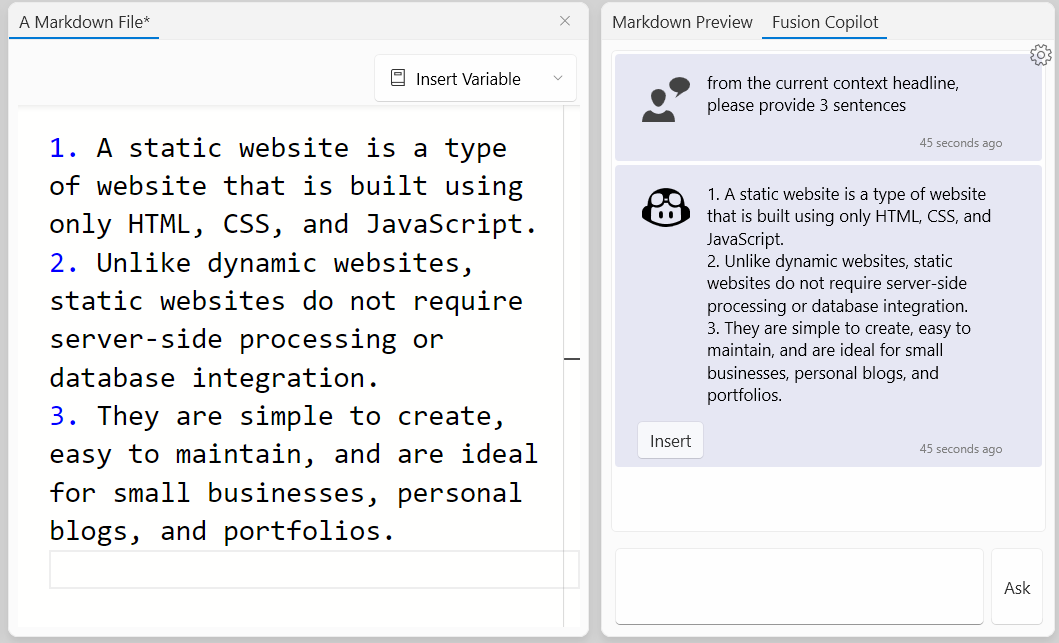Focus the Copilot question input box
Screen dimensions: 1059x643
point(799,586)
